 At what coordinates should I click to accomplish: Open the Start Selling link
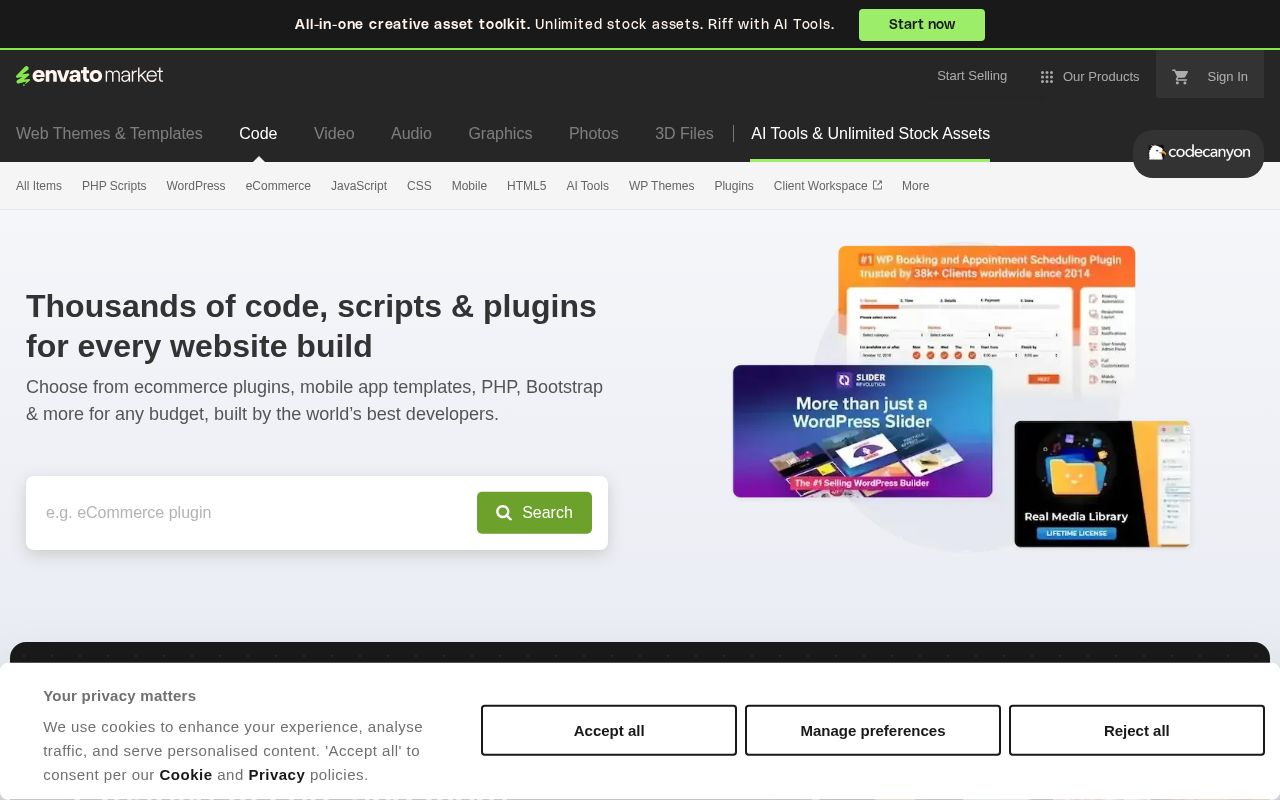click(972, 76)
